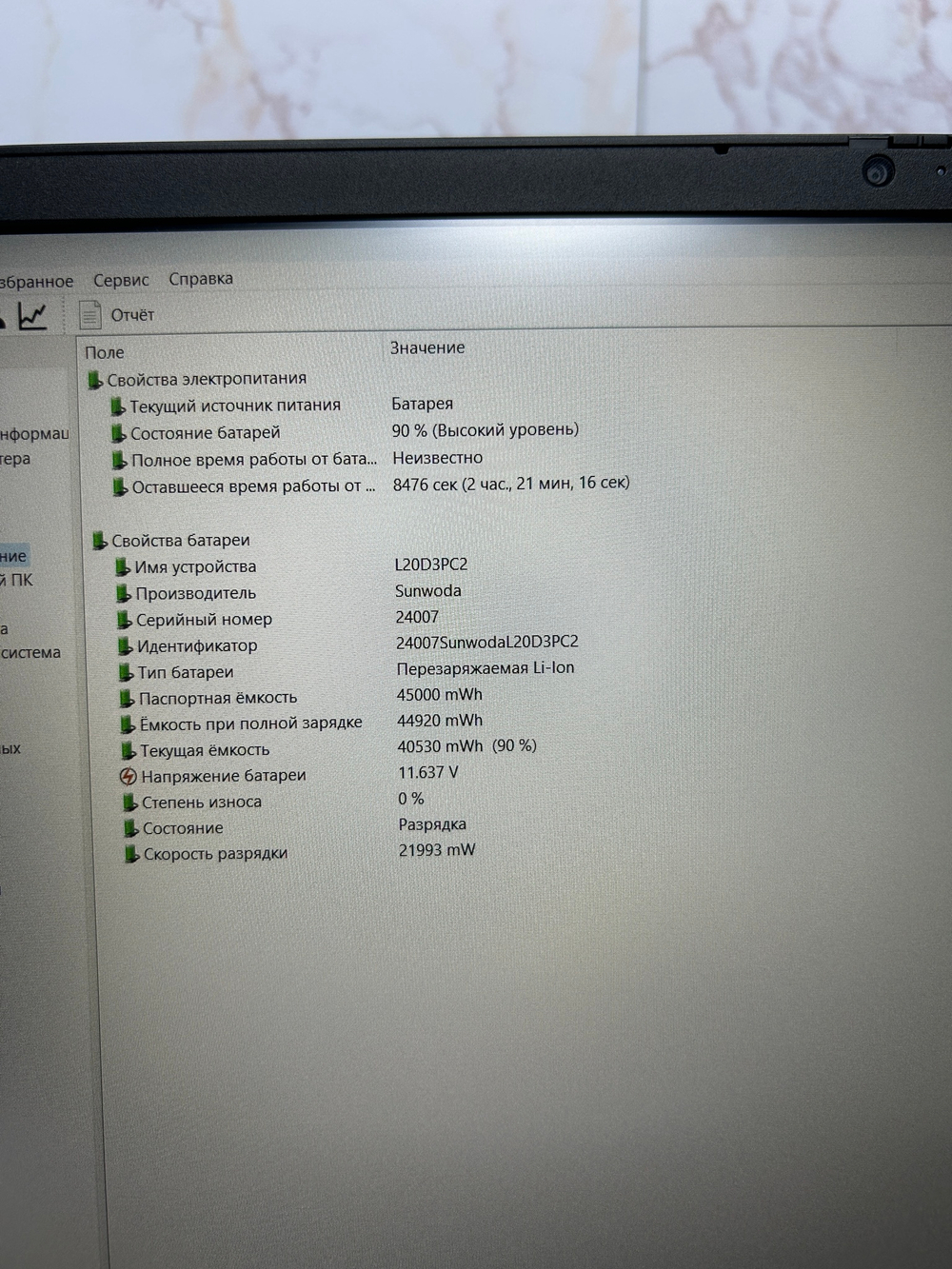The height and width of the screenshot is (1269, 952).
Task: Click the value 21993 mW
Action: 437,850
